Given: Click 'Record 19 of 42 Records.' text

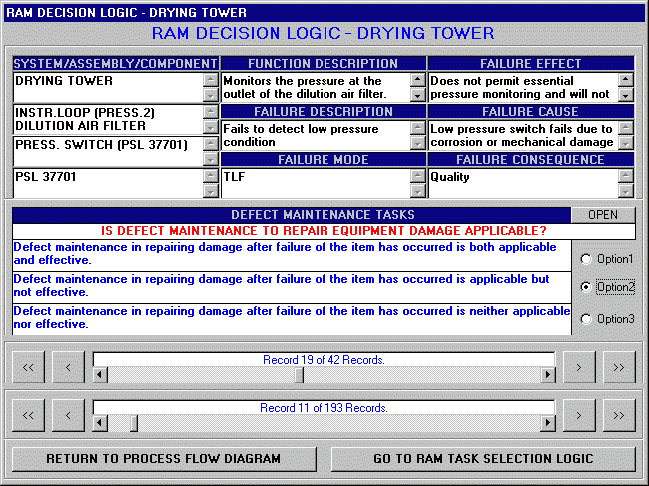Looking at the screenshot, I should (324, 360).
